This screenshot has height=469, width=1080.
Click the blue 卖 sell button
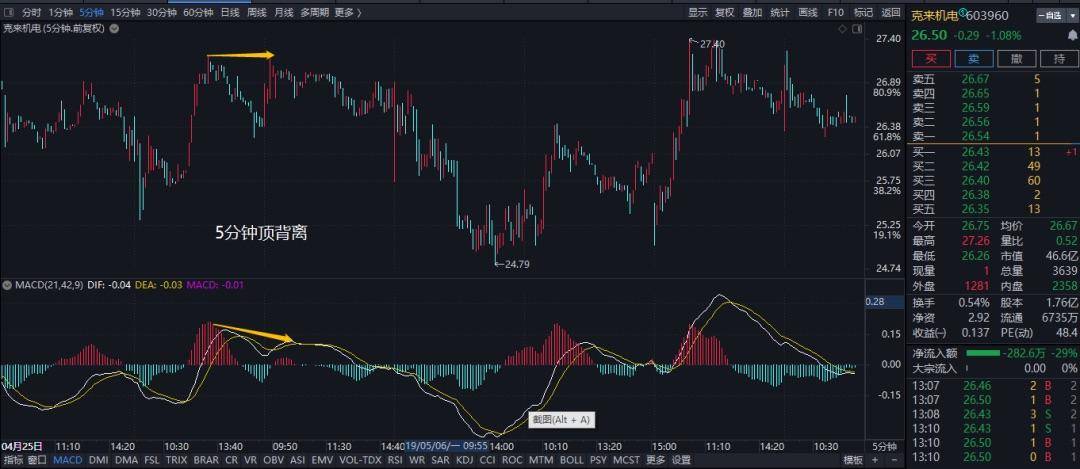click(x=973, y=59)
